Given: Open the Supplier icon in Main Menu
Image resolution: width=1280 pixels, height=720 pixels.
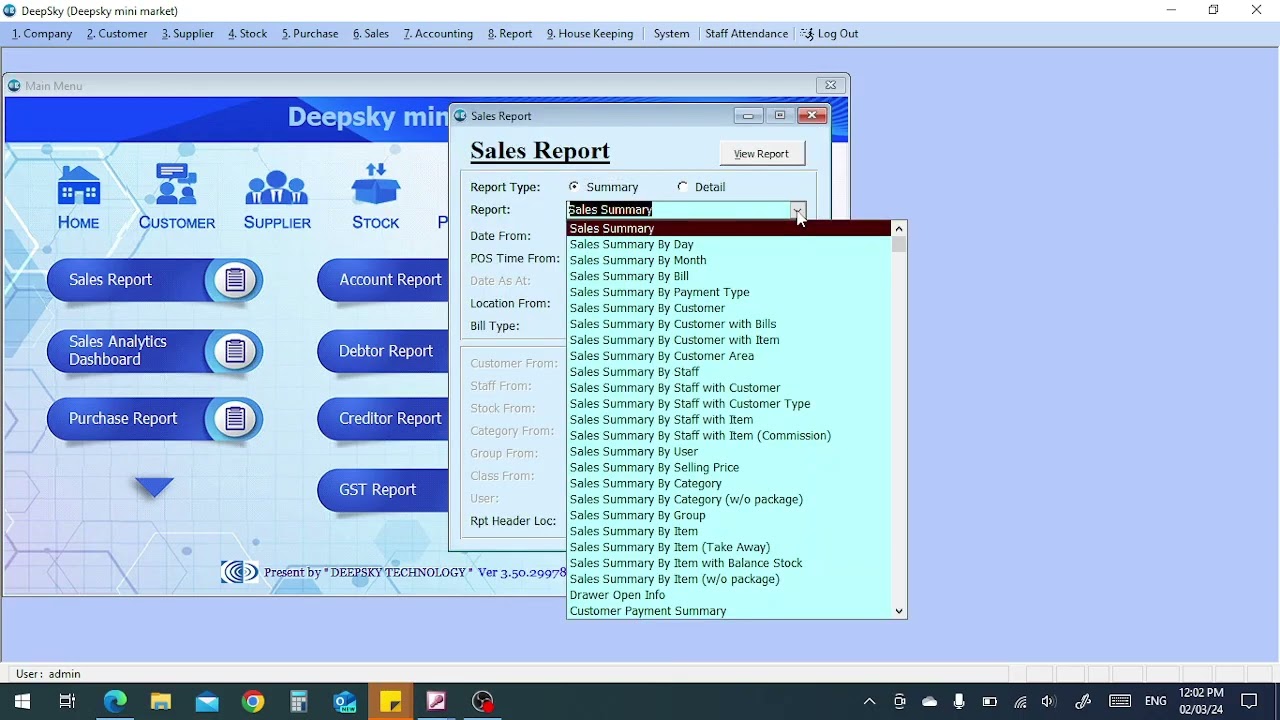Looking at the screenshot, I should tap(277, 197).
